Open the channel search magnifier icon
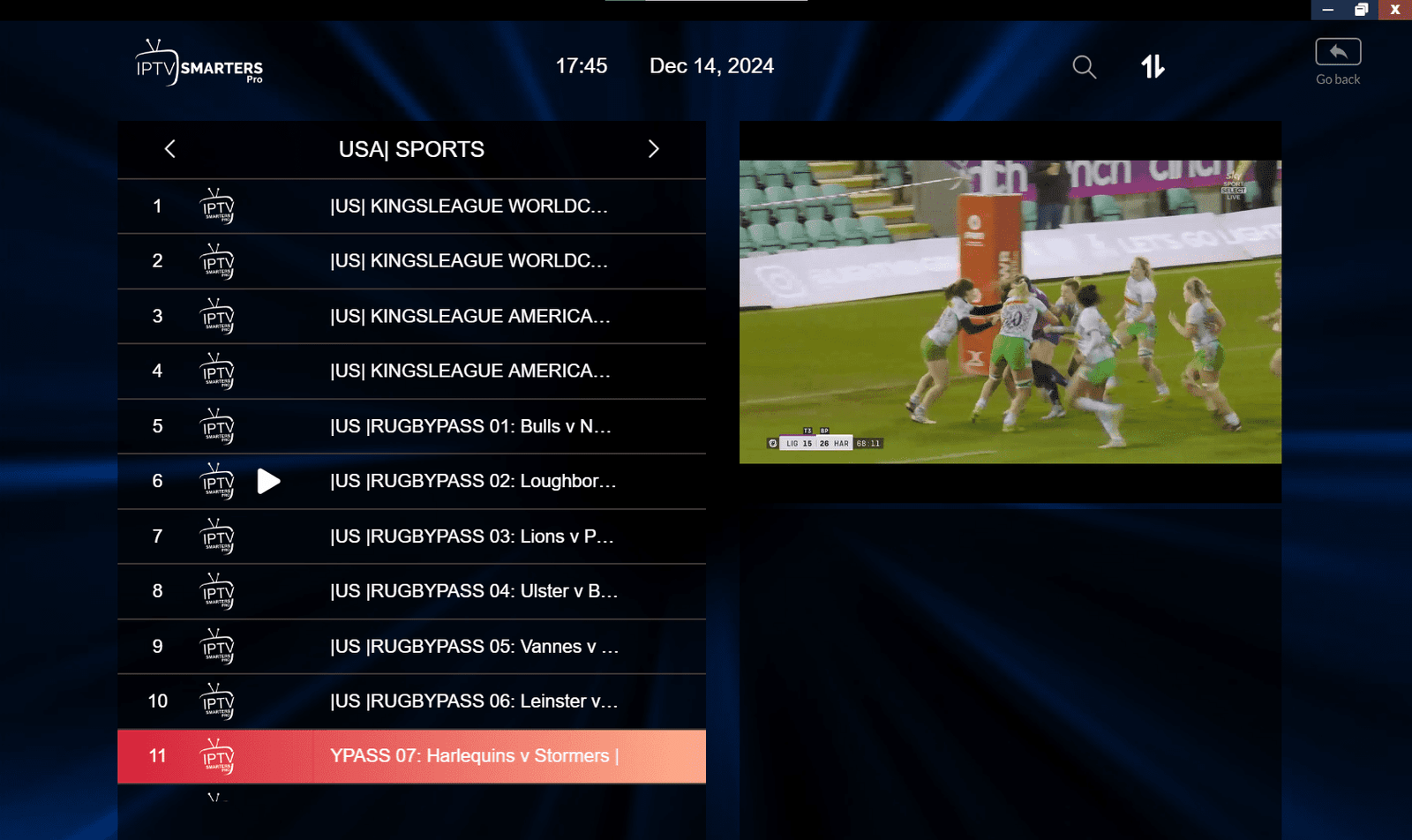1412x840 pixels. pyautogui.click(x=1084, y=67)
